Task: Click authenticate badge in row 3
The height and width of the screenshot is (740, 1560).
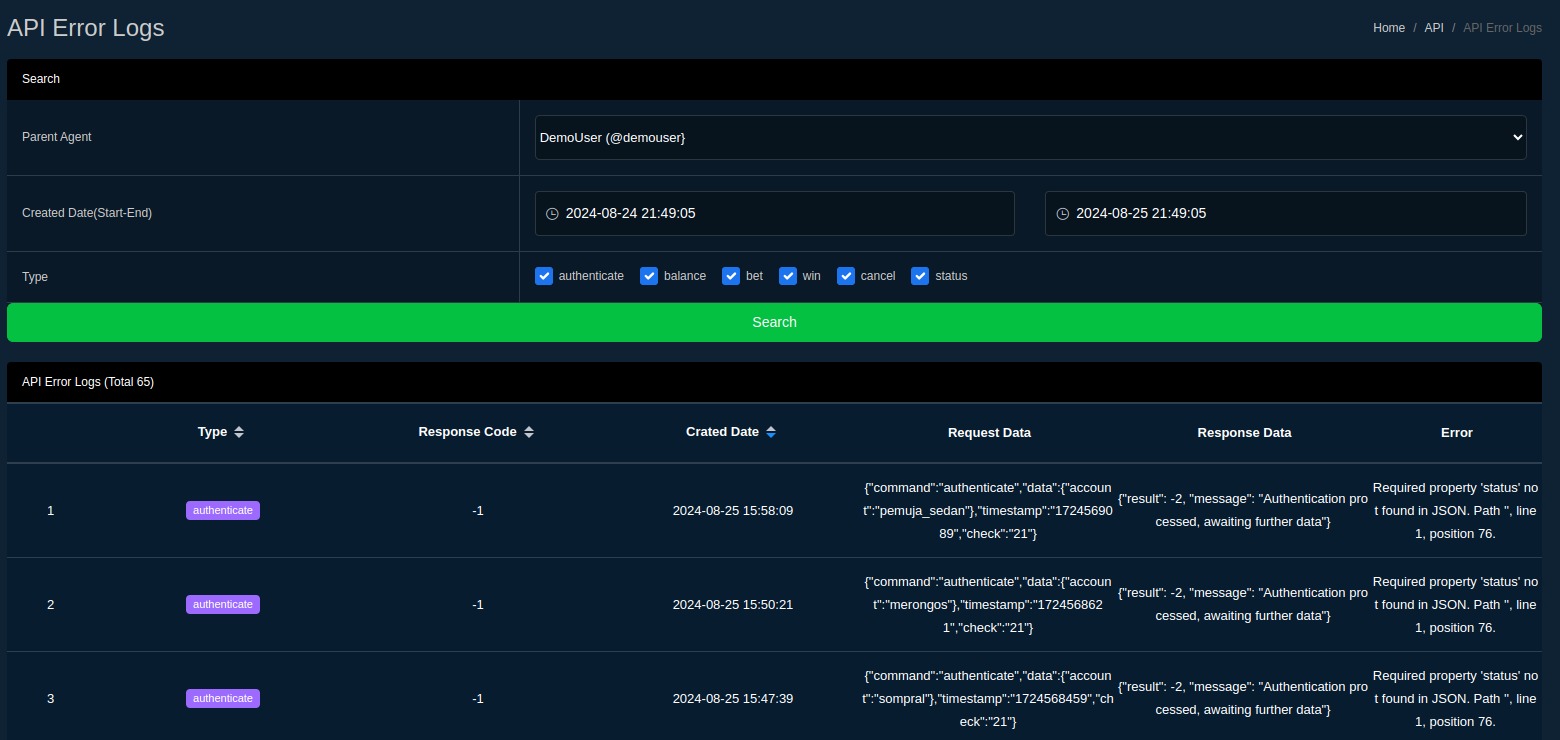Action: click(223, 698)
